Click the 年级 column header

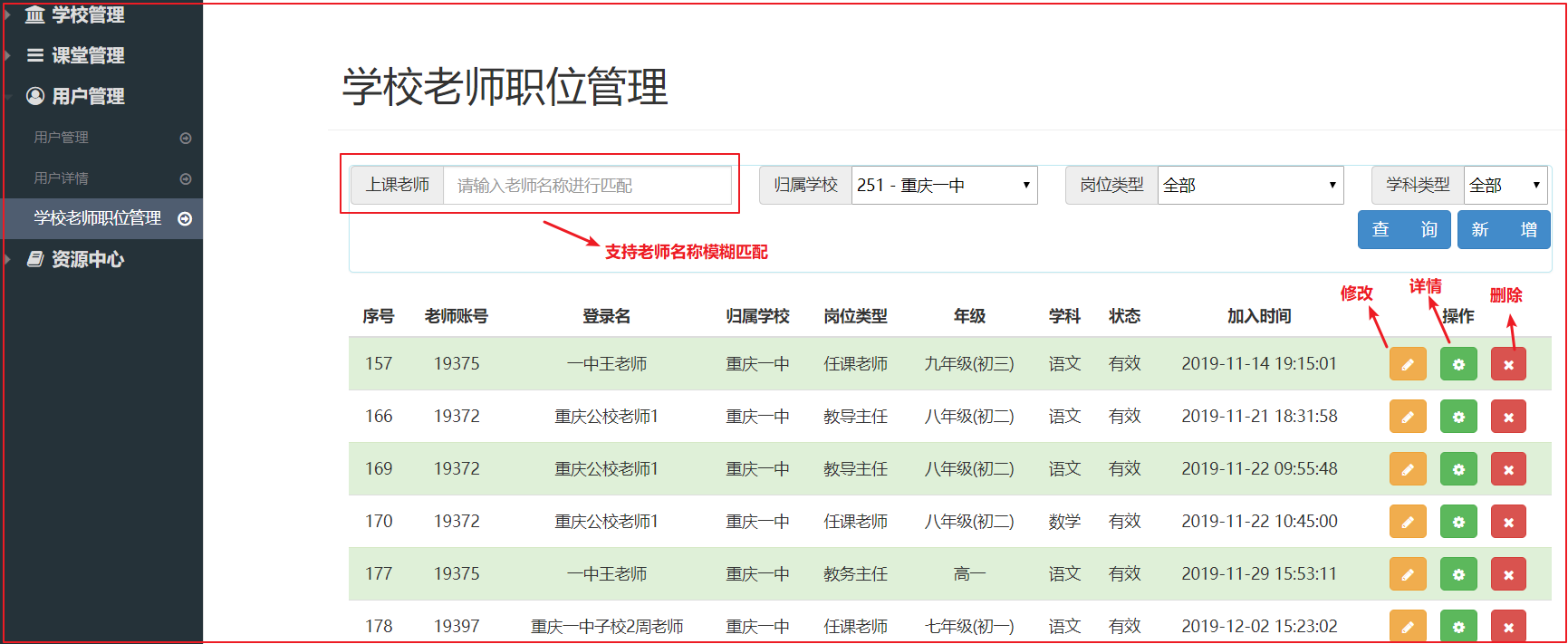969,316
